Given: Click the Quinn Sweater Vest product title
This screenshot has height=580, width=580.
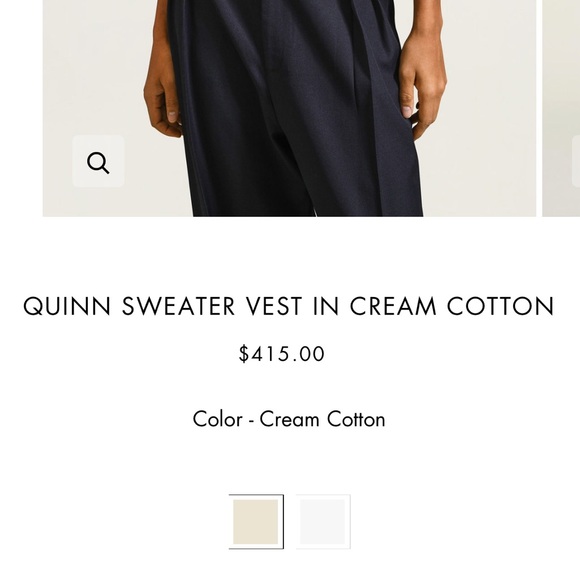Looking at the screenshot, I should [289, 306].
